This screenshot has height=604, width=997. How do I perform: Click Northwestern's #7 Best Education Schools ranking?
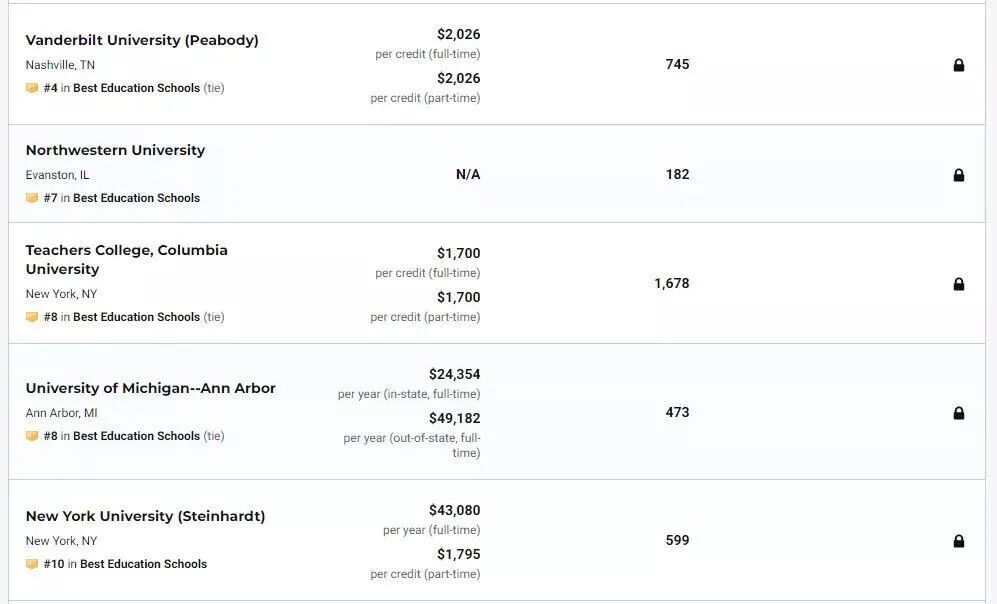coord(136,198)
